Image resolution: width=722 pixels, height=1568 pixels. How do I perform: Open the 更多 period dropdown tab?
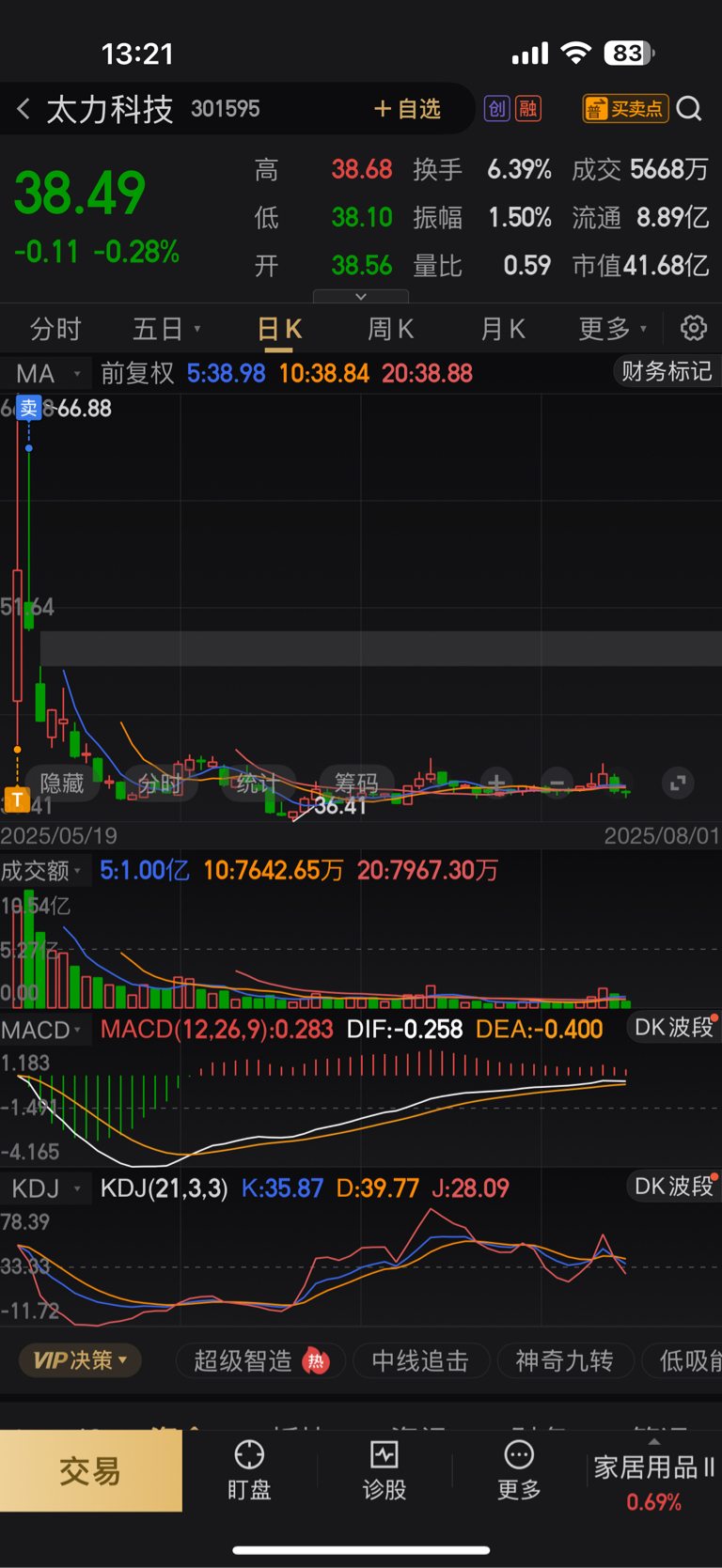pyautogui.click(x=612, y=329)
